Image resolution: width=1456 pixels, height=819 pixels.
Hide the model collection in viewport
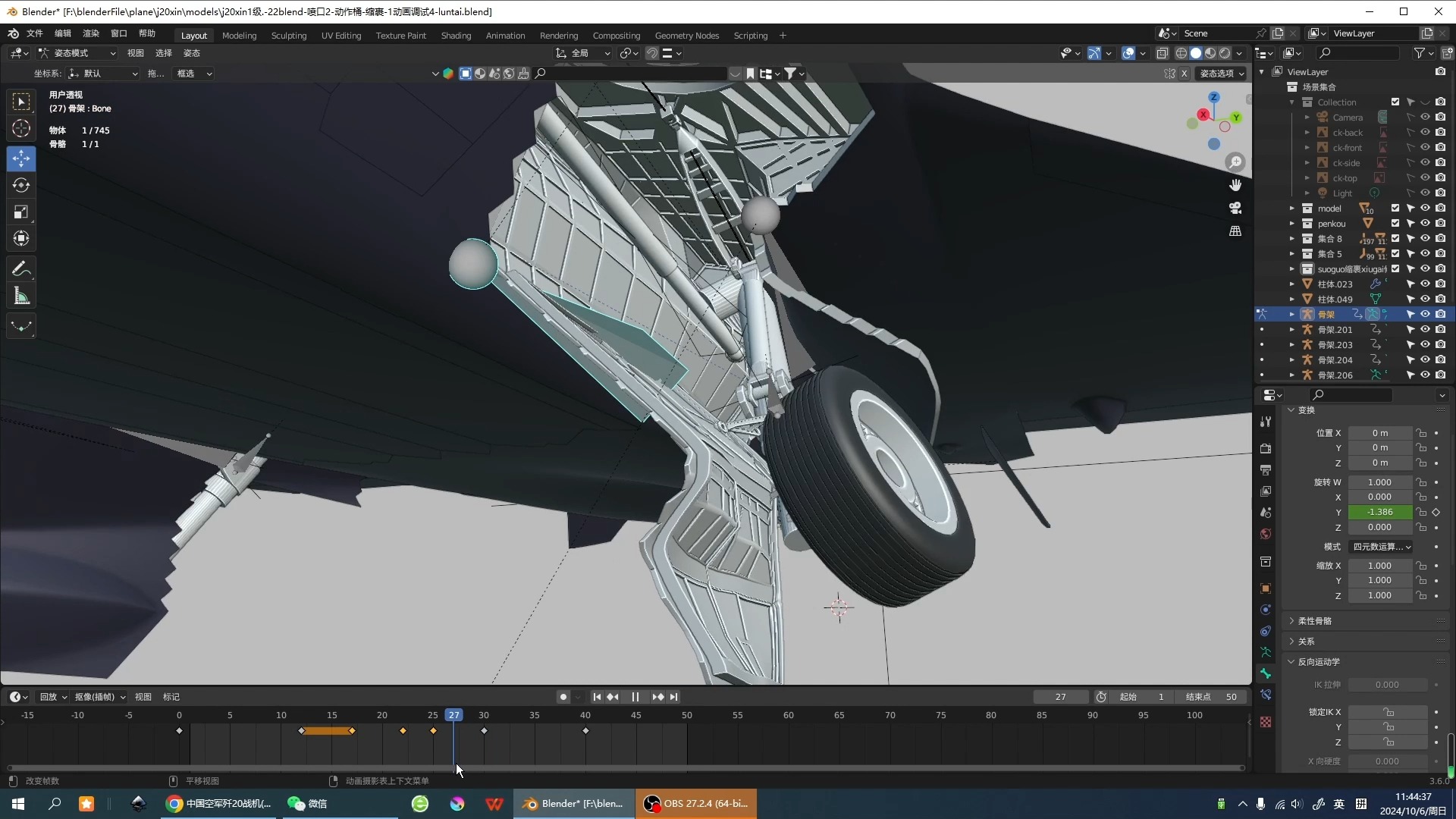[1425, 209]
